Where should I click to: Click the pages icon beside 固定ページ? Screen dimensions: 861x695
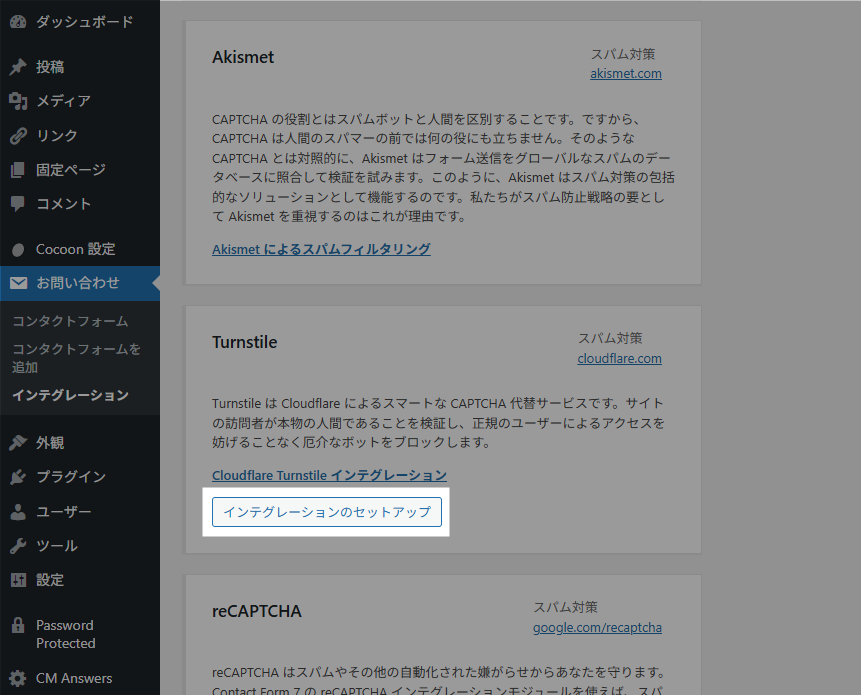(18, 170)
